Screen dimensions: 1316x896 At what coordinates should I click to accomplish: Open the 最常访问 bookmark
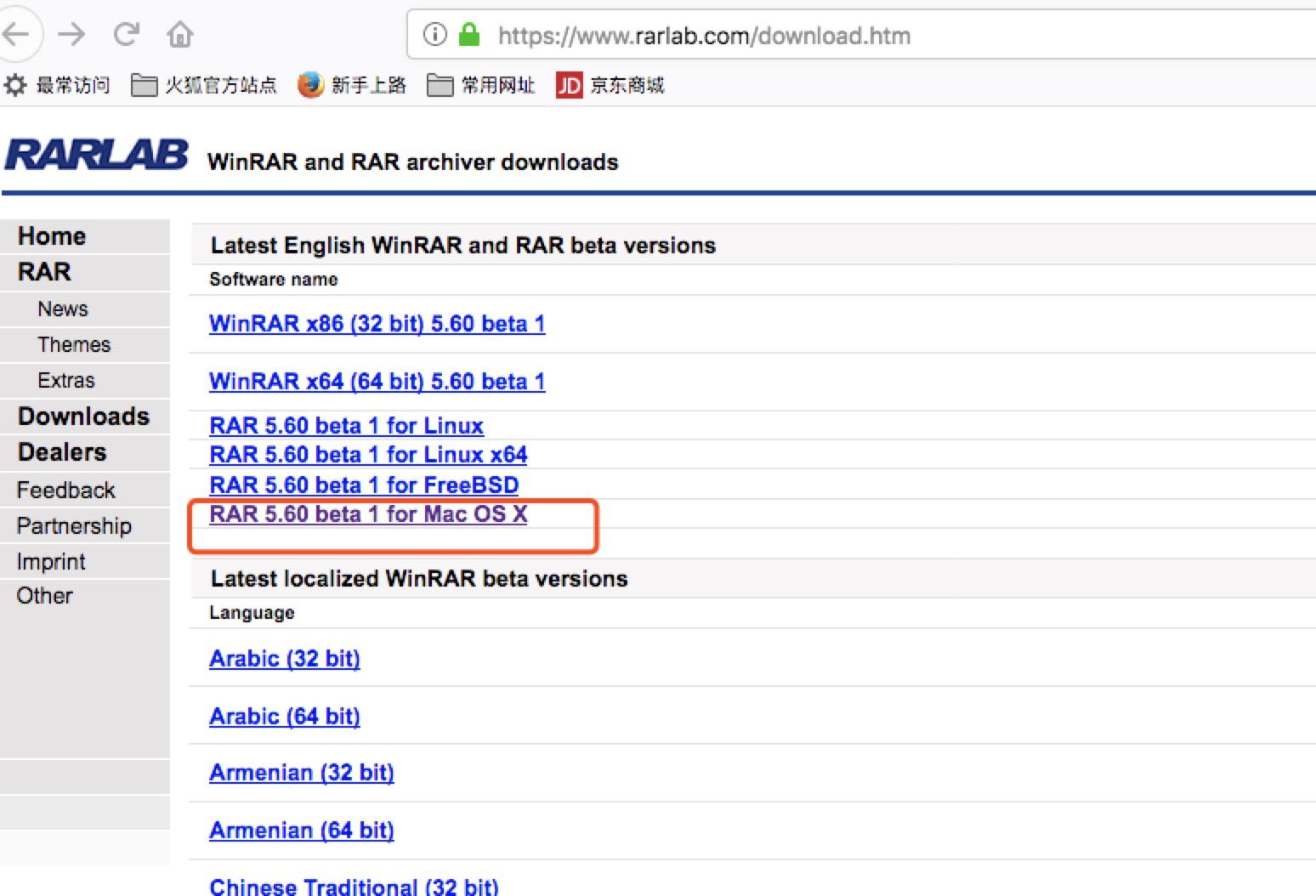(58, 85)
